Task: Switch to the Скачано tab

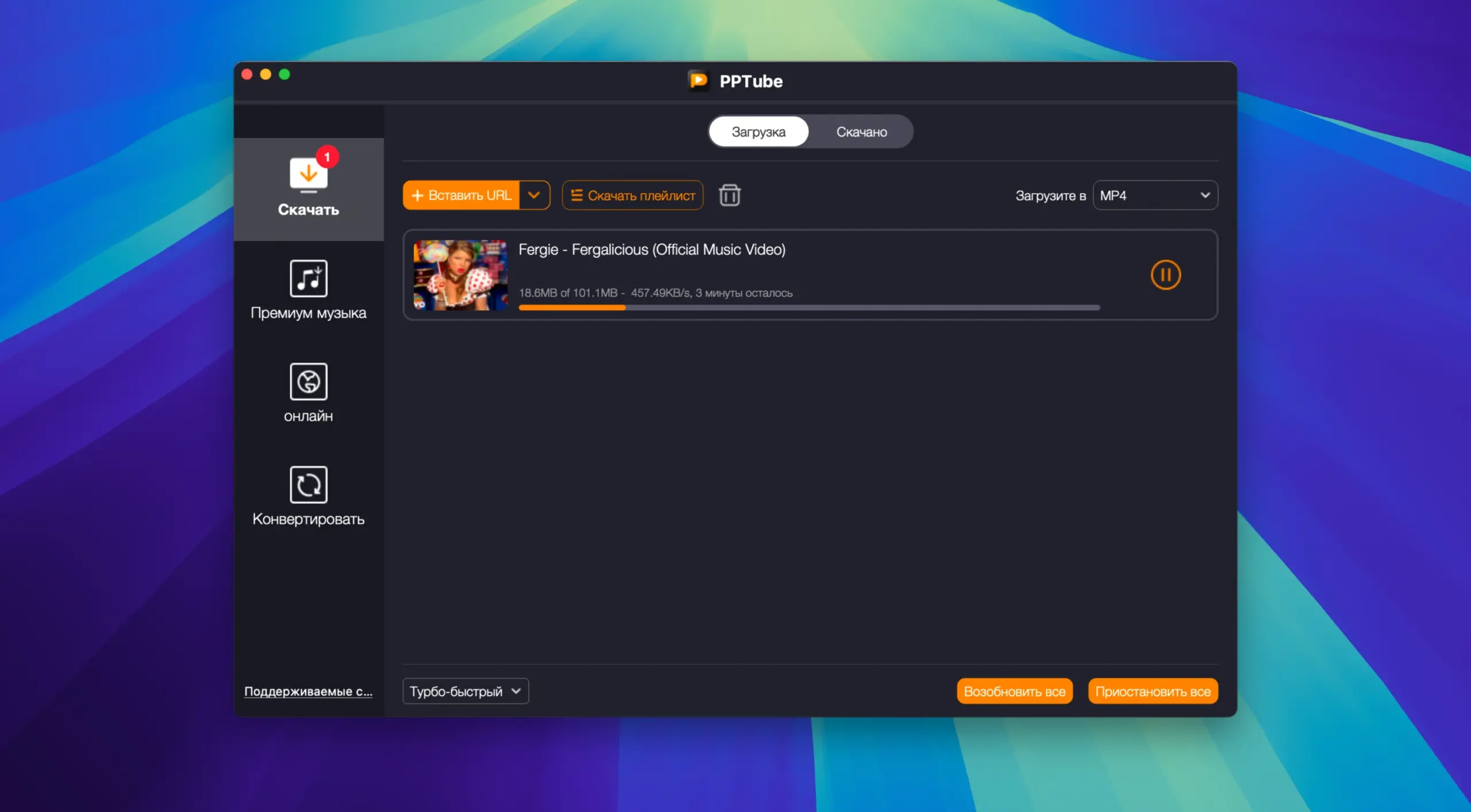Action: [861, 132]
